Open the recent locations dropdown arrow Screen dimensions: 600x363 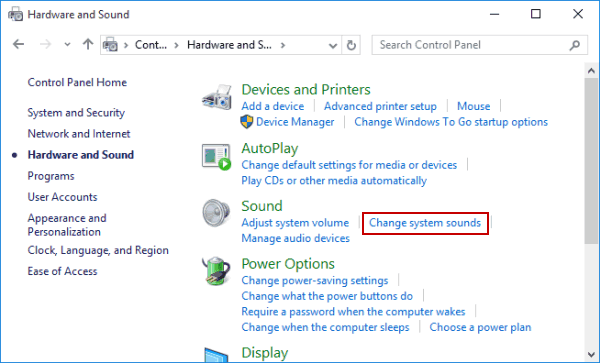click(67, 45)
